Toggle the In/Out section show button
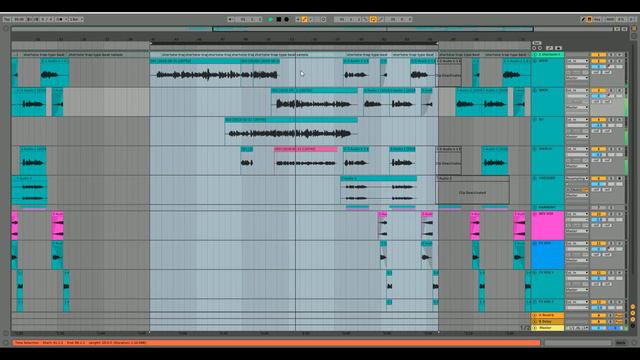Screen dimensions: 640x360 (x=633, y=307)
